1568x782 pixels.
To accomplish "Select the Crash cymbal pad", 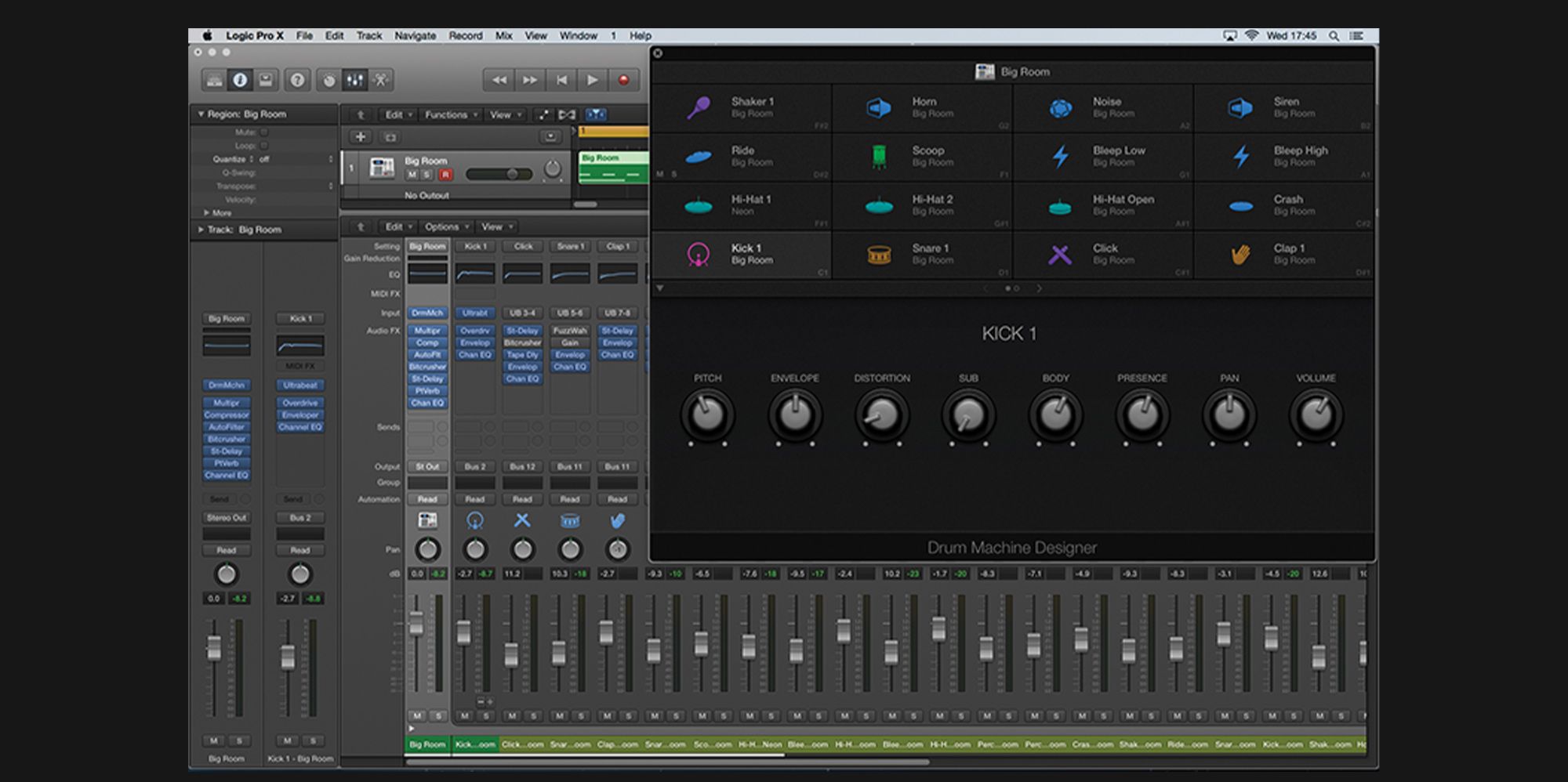I will click(1283, 205).
